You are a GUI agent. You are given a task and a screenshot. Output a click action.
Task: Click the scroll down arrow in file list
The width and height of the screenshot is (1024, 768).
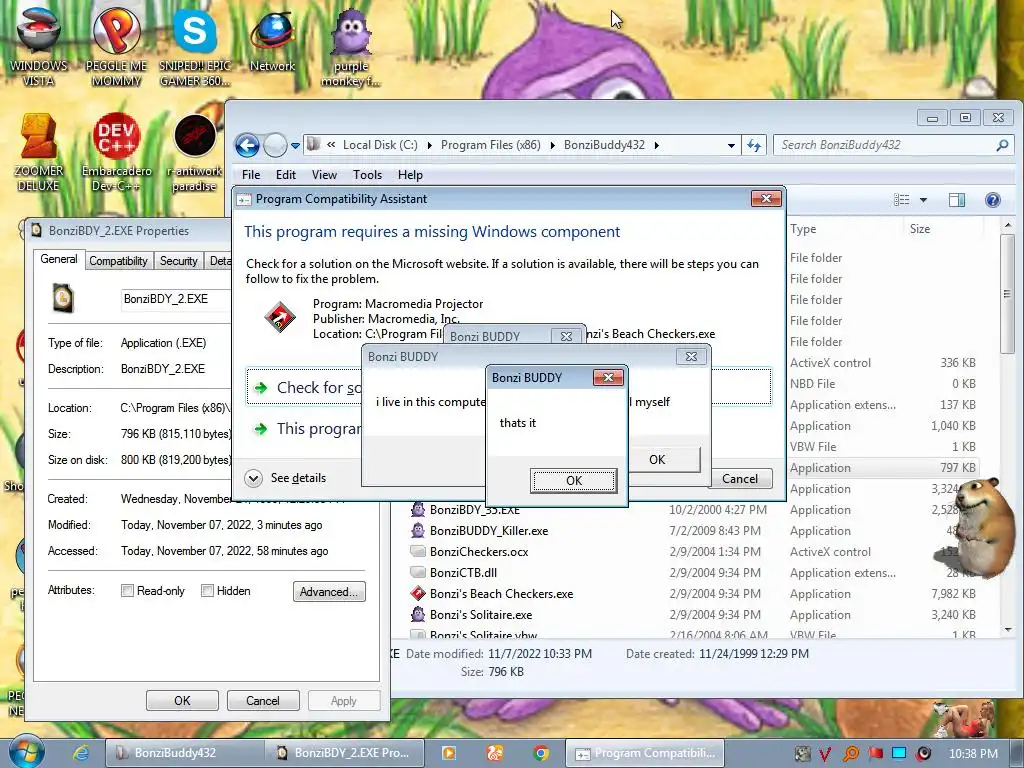pyautogui.click(x=1008, y=630)
